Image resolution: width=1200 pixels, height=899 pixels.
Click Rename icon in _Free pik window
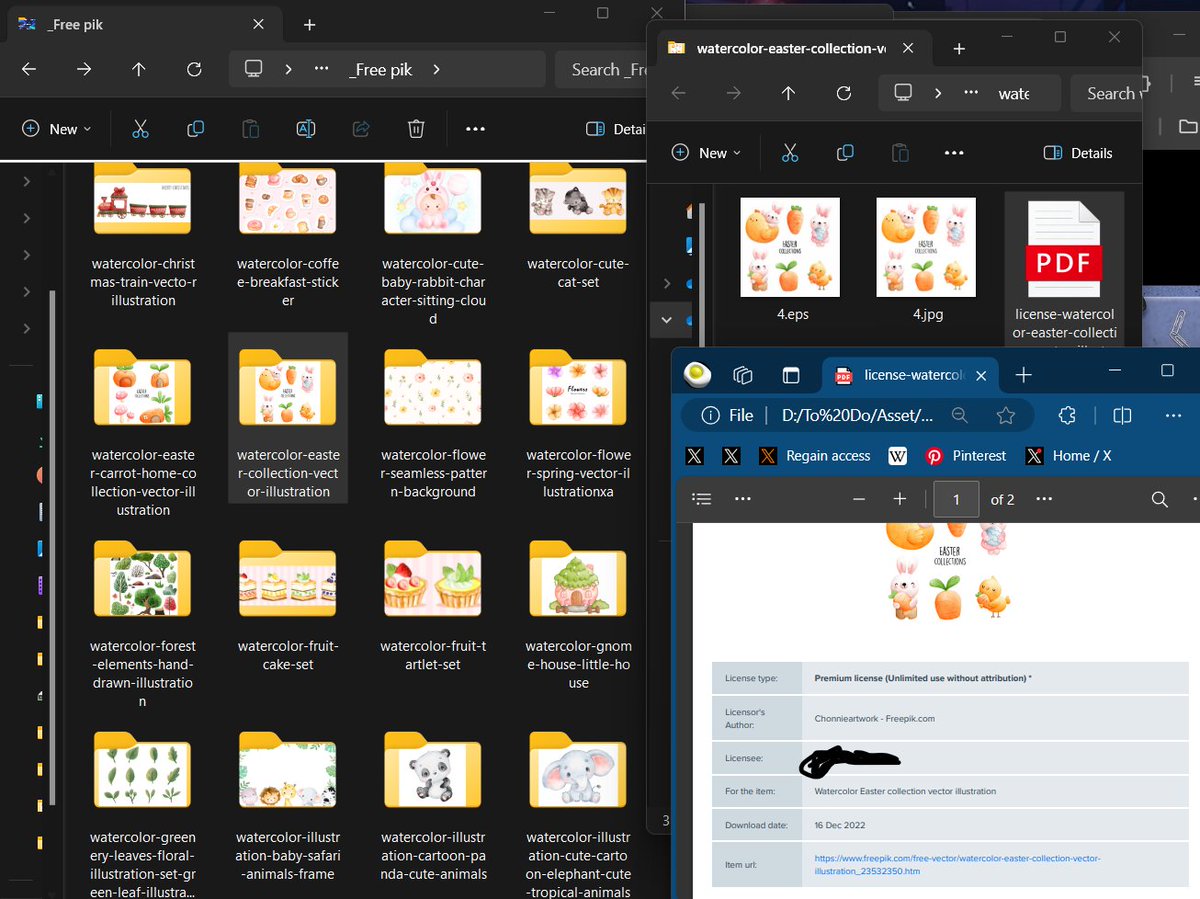306,129
